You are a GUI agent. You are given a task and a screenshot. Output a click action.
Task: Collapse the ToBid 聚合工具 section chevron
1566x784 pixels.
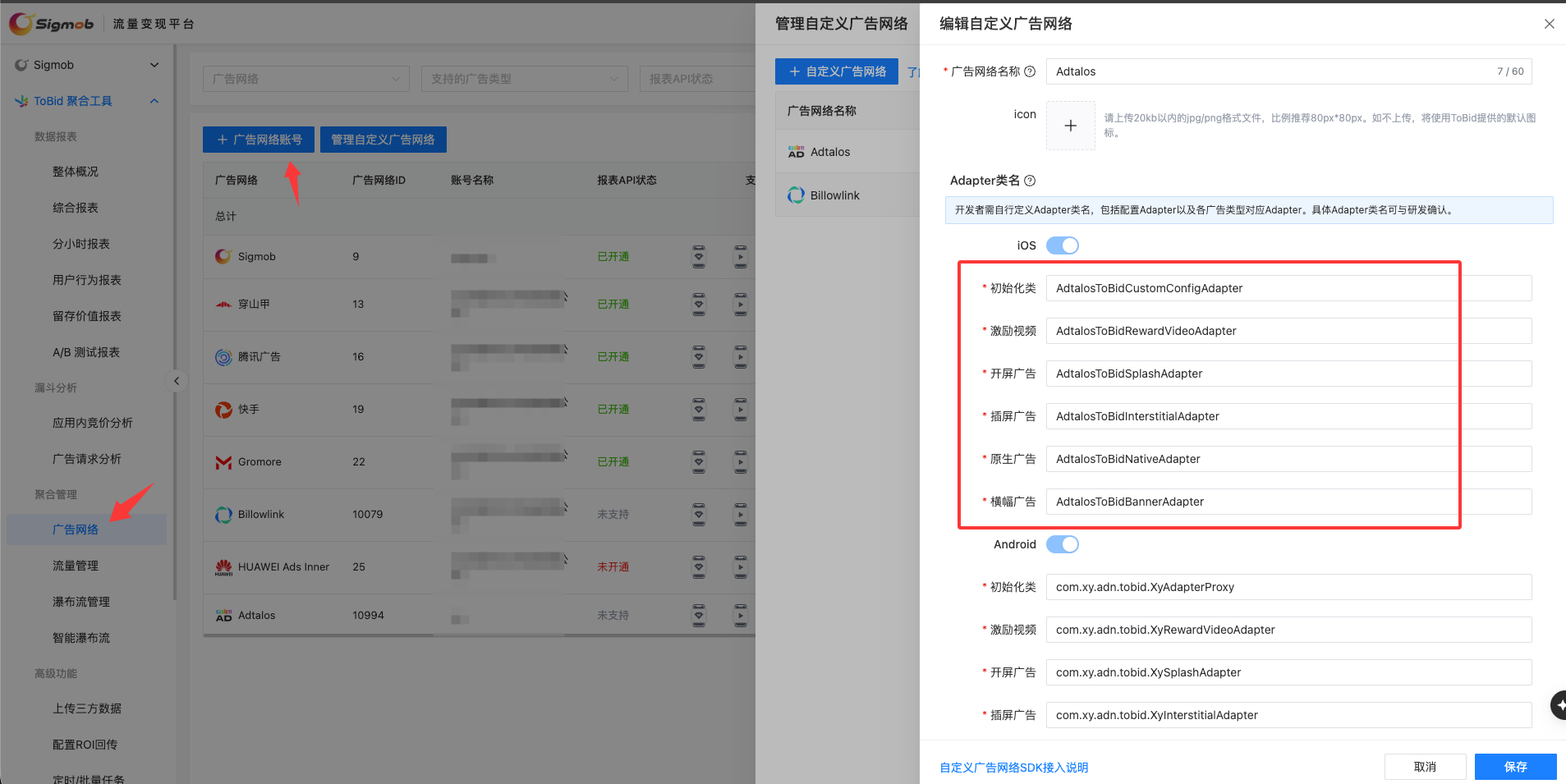154,101
